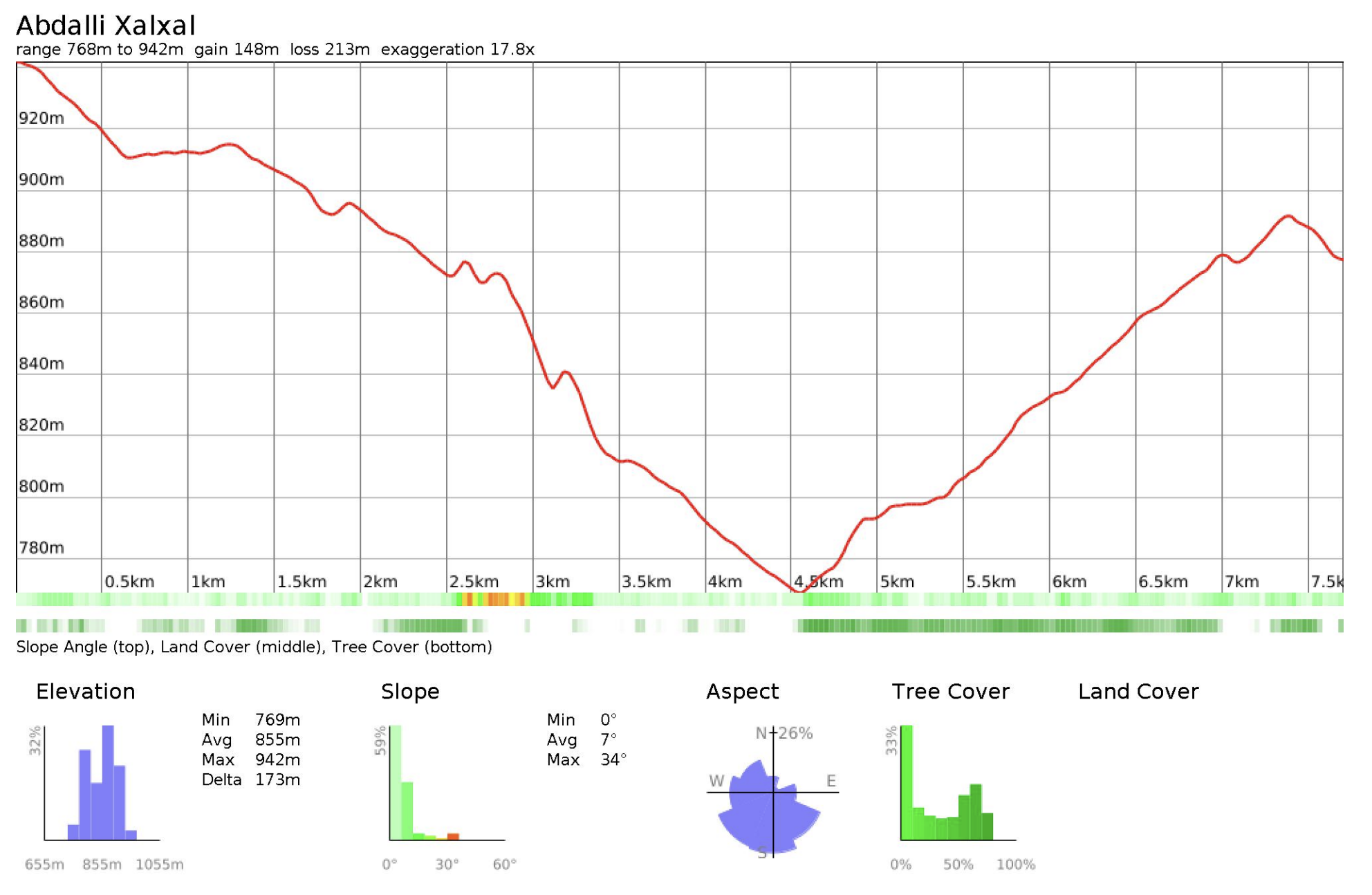1372x895 pixels.
Task: Click the 3.5km distance label
Action: [647, 582]
